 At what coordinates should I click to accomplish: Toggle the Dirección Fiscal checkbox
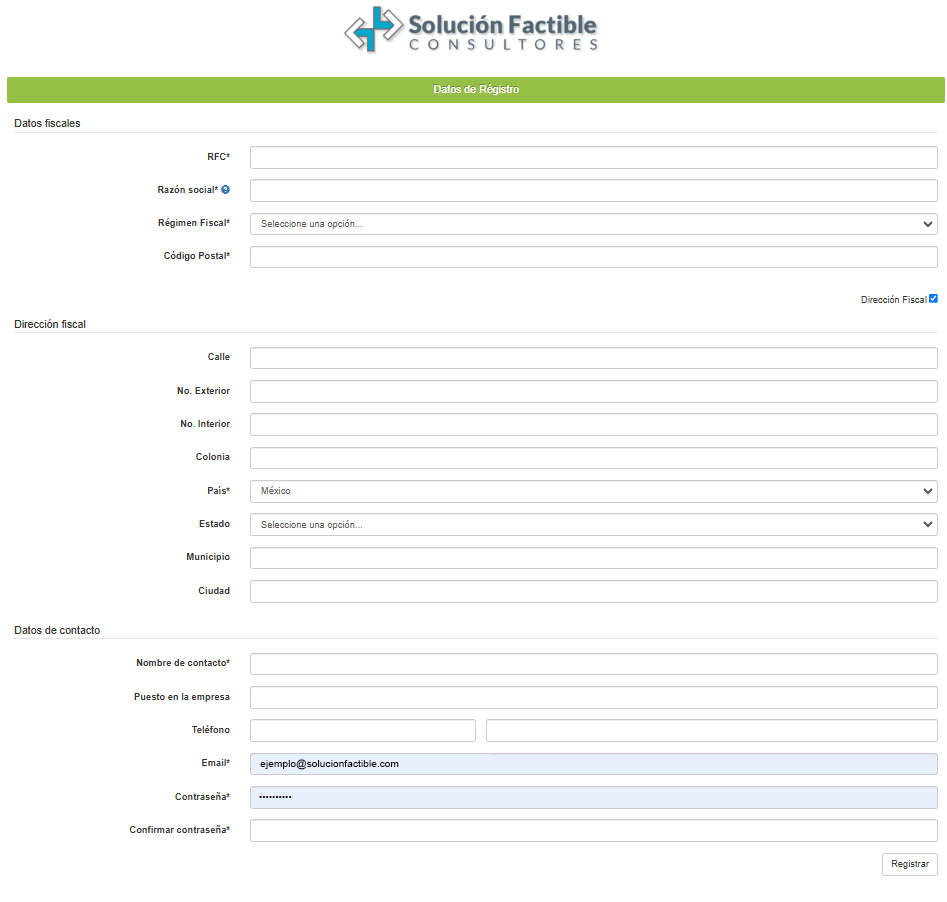pos(933,299)
